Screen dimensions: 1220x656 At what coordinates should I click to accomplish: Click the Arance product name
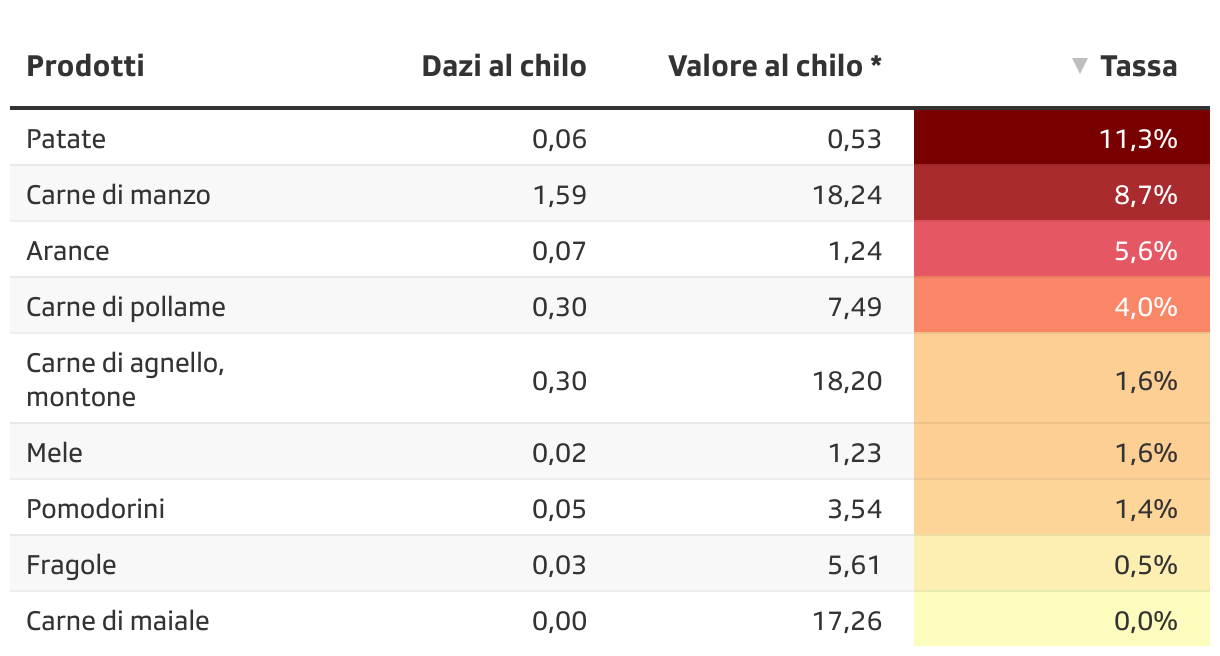68,250
